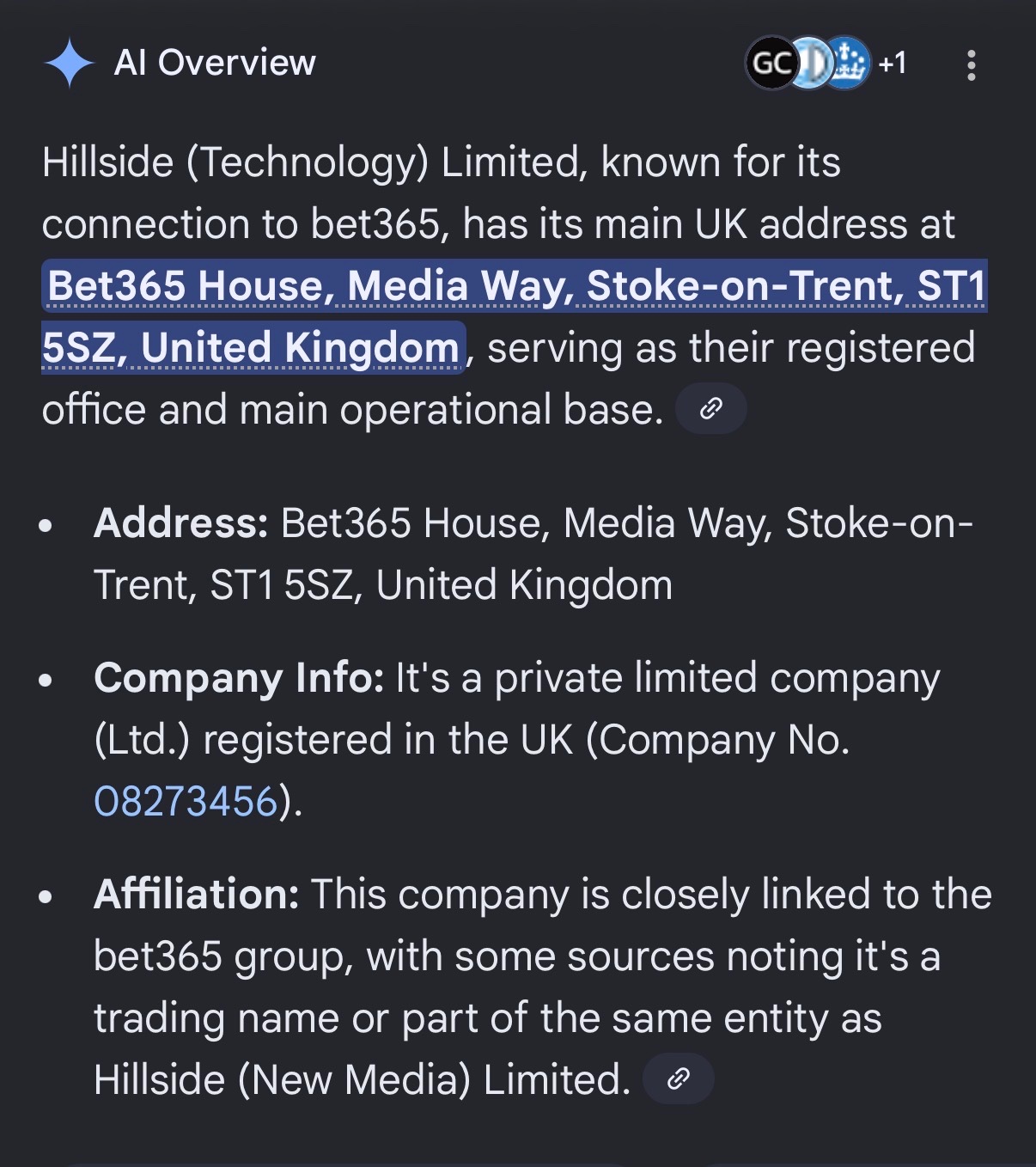The width and height of the screenshot is (1036, 1167).
Task: Click the 'Company Info:' bullet label
Action: click(x=239, y=678)
